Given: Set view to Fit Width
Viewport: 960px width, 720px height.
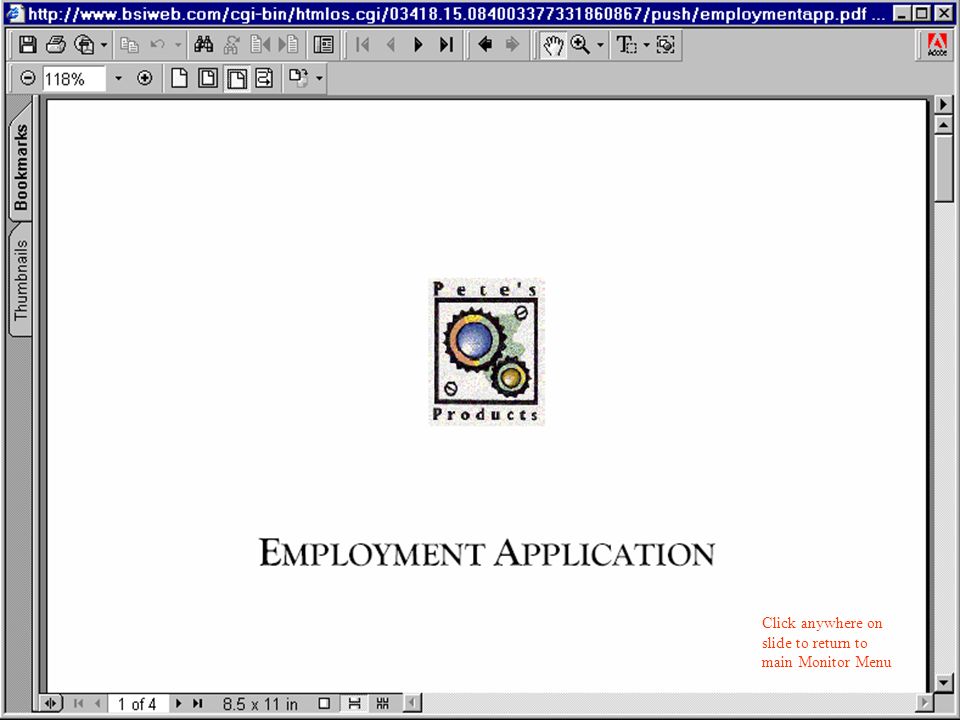Looking at the screenshot, I should pos(236,78).
